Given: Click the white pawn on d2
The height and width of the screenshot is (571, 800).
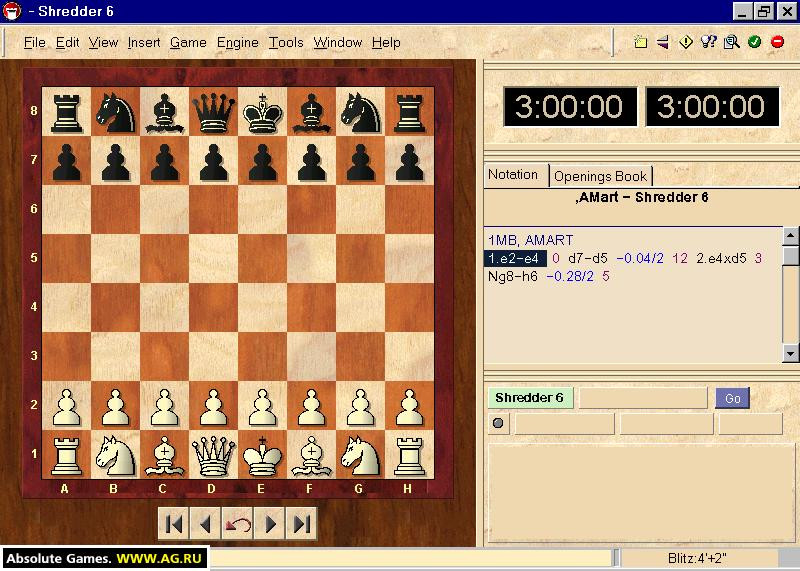Looking at the screenshot, I should pos(213,406).
